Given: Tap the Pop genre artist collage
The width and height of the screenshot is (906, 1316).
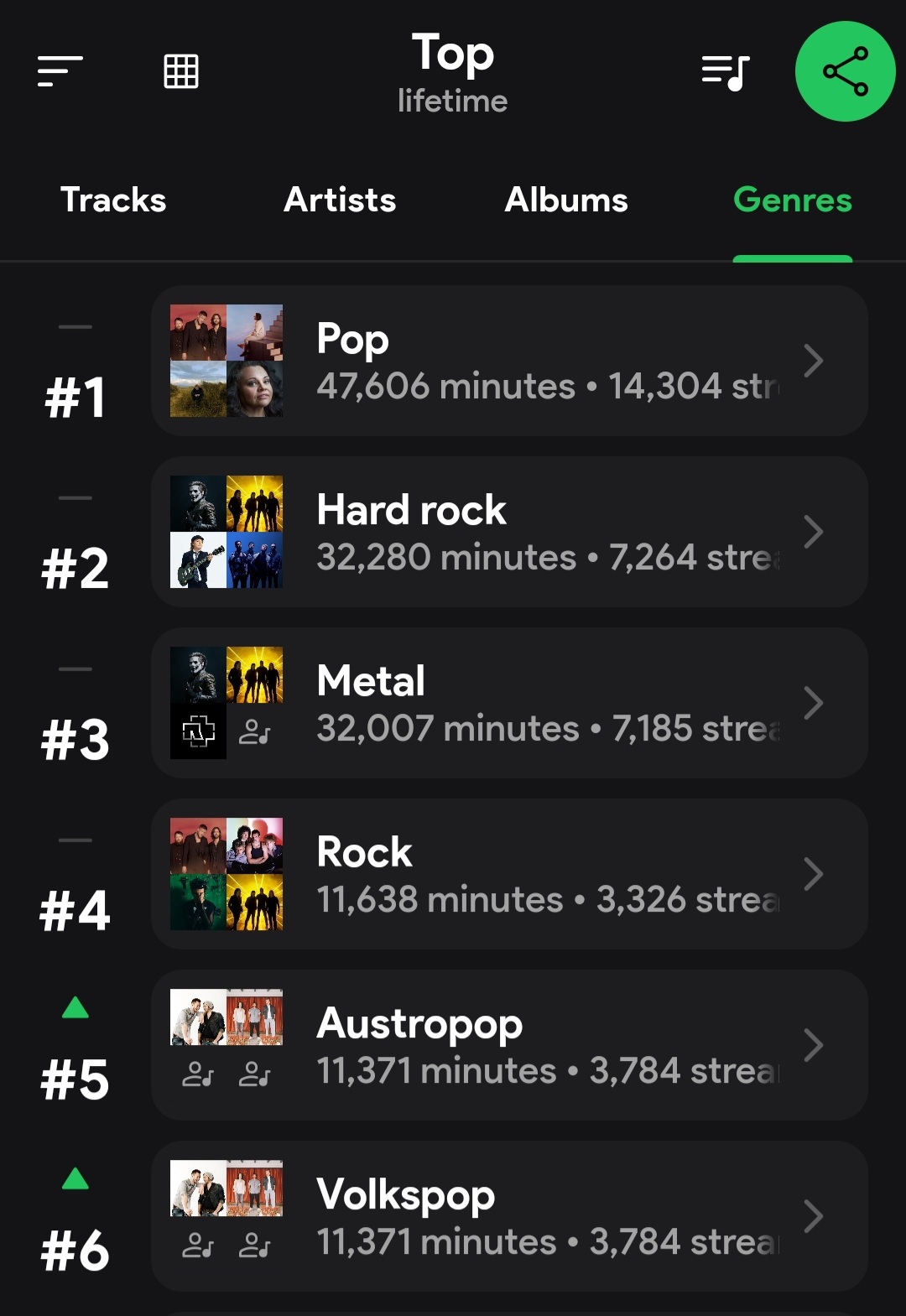Looking at the screenshot, I should (226, 361).
